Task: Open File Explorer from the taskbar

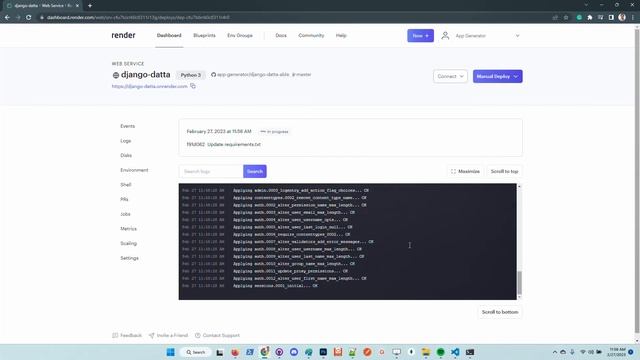Action: [x=426, y=352]
